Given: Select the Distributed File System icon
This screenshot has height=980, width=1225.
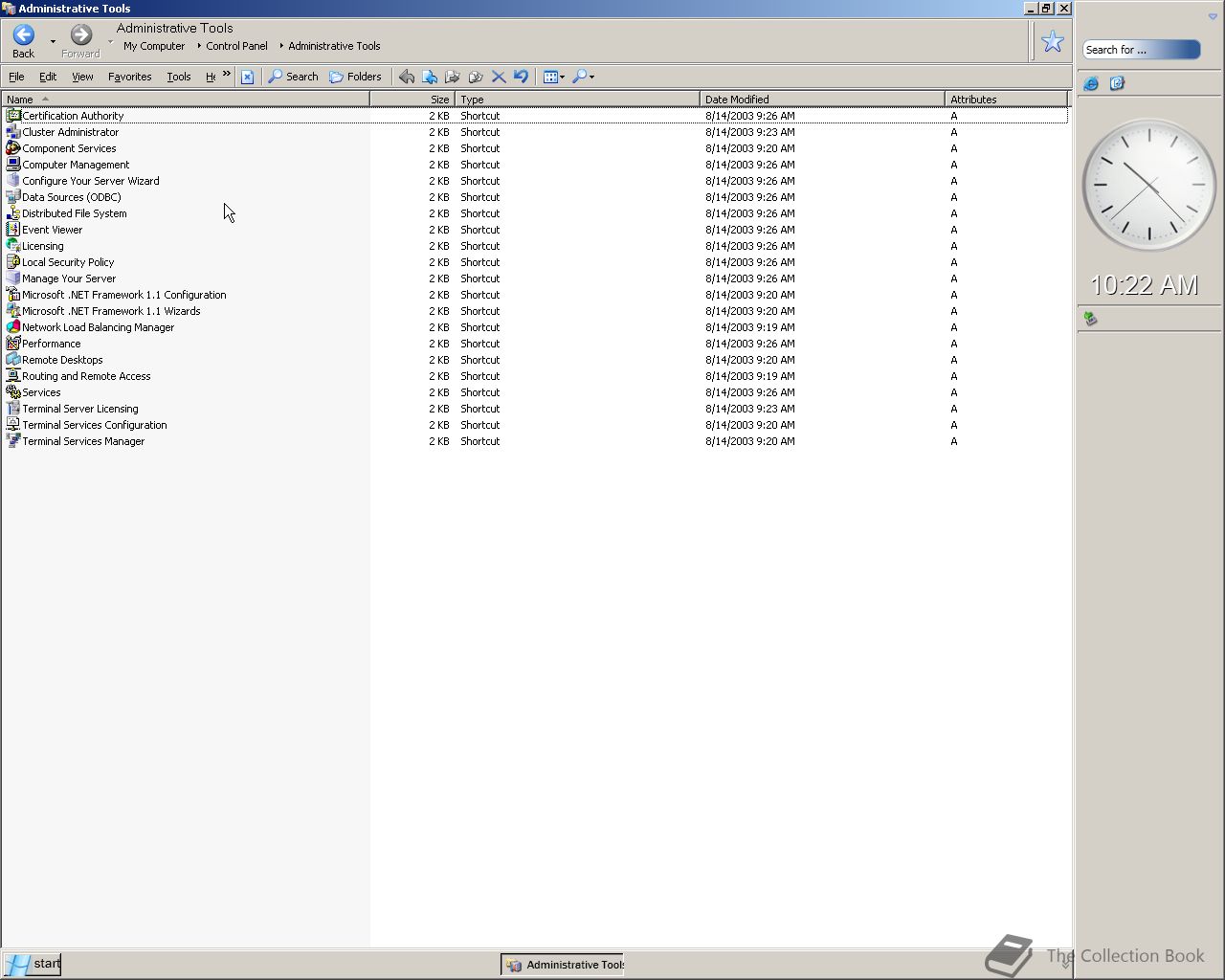Looking at the screenshot, I should point(13,213).
